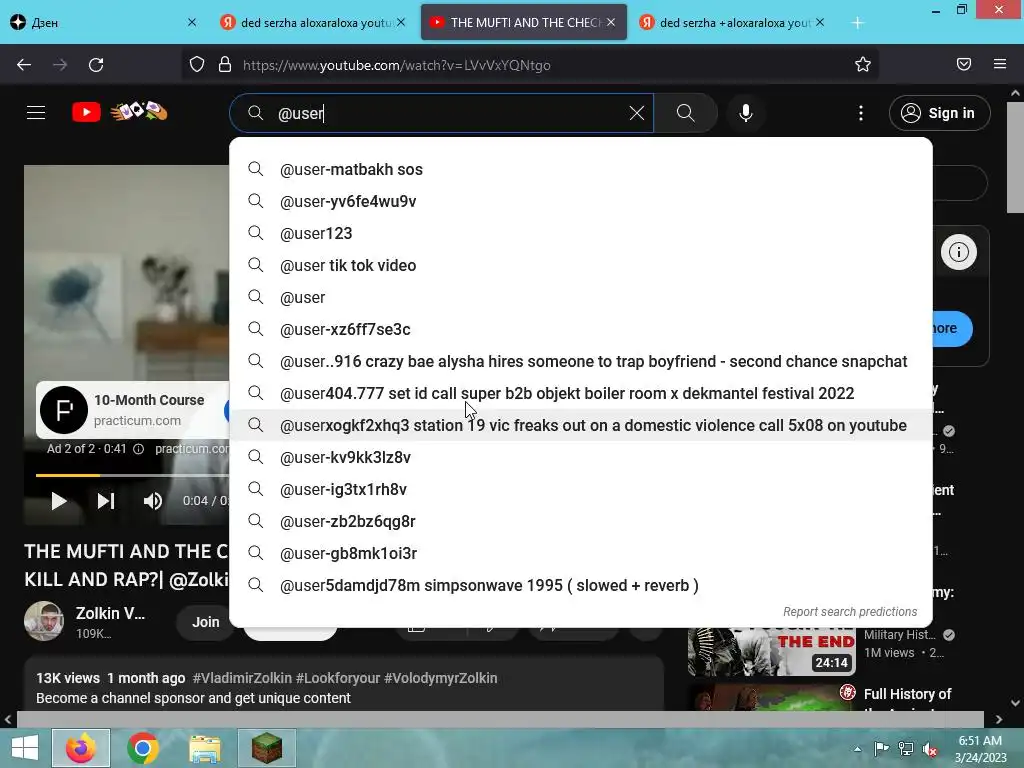
Task: Choose suggestion '@user tik tok video'
Action: coord(581,265)
